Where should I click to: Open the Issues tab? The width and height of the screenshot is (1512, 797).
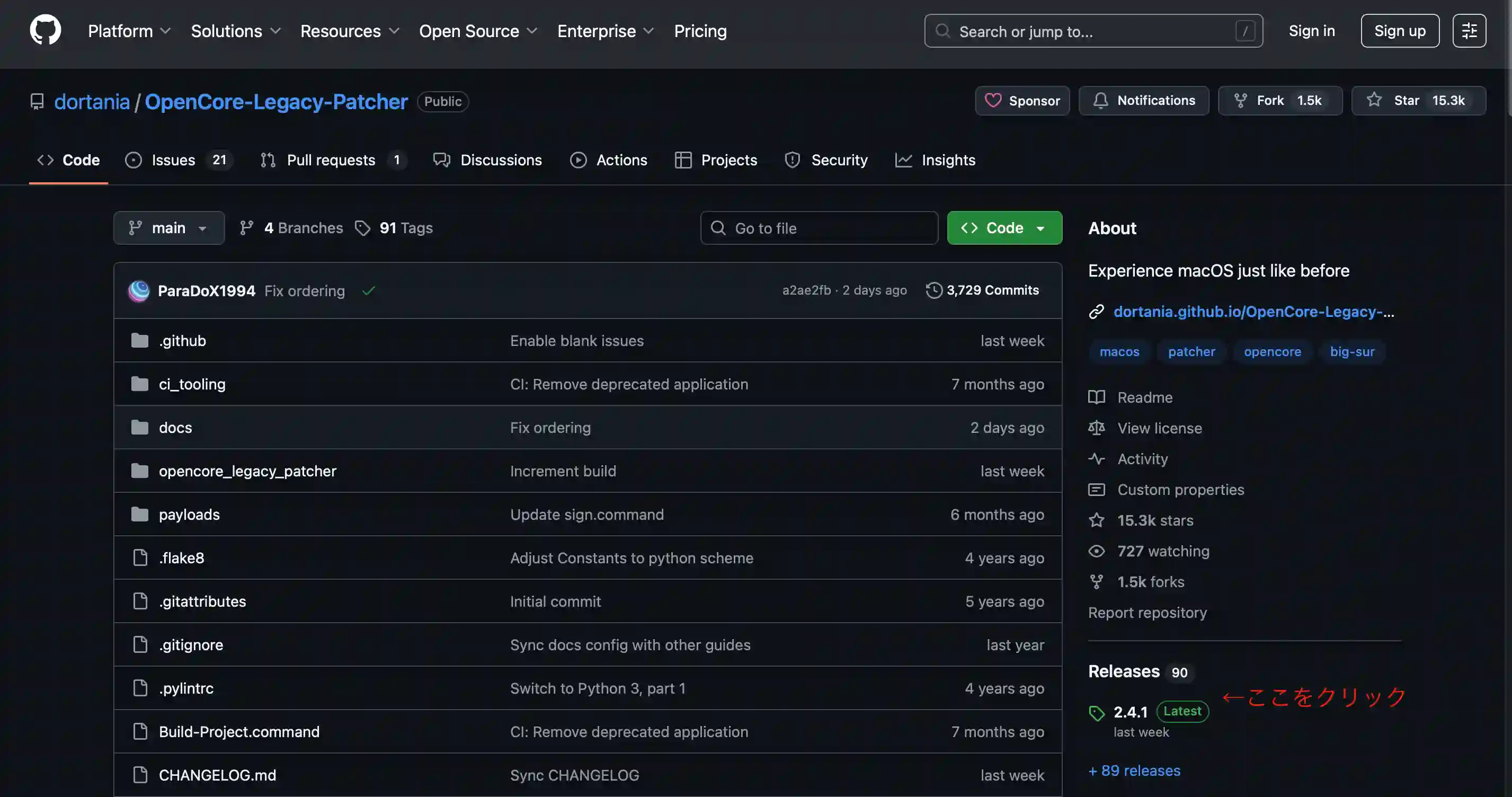179,160
